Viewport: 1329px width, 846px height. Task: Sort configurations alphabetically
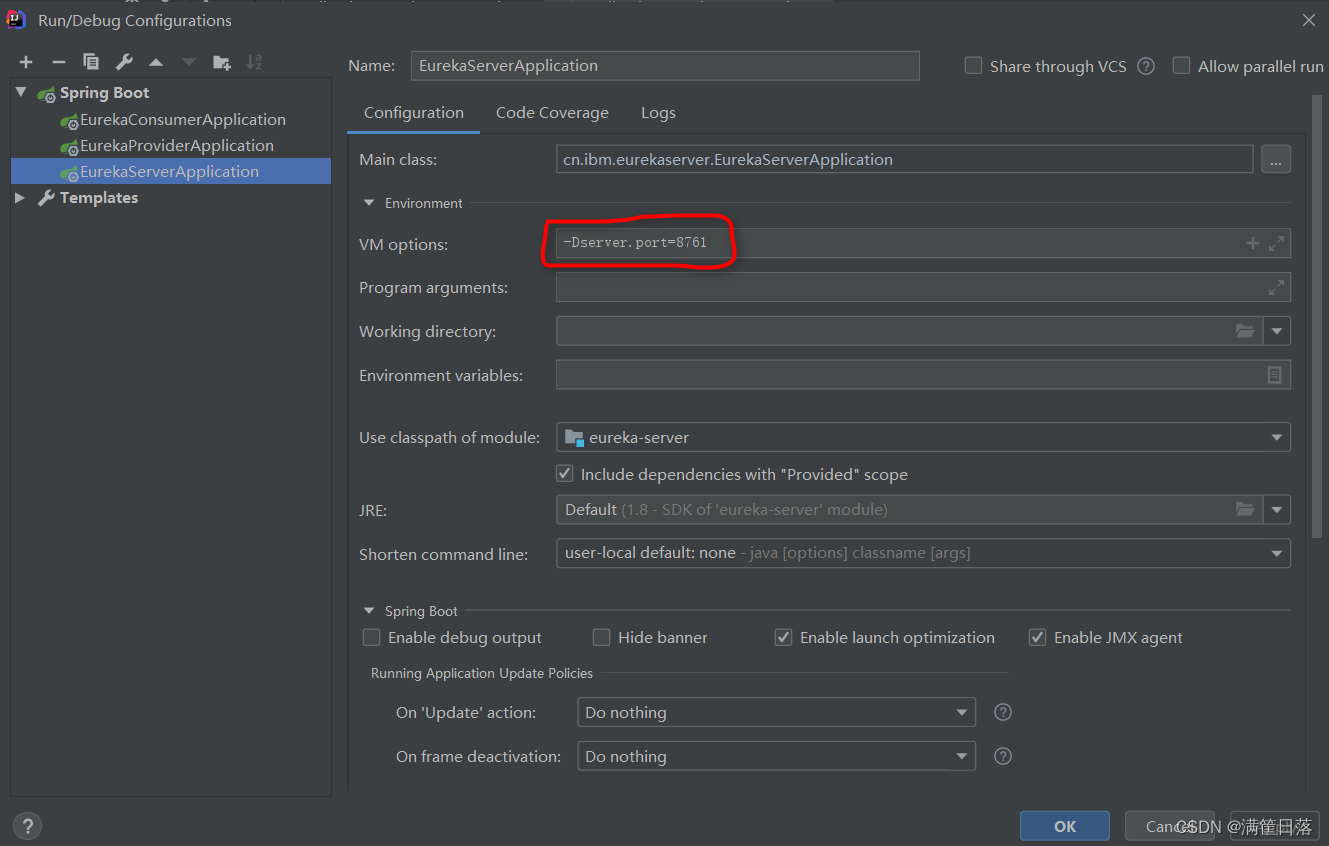tap(254, 62)
